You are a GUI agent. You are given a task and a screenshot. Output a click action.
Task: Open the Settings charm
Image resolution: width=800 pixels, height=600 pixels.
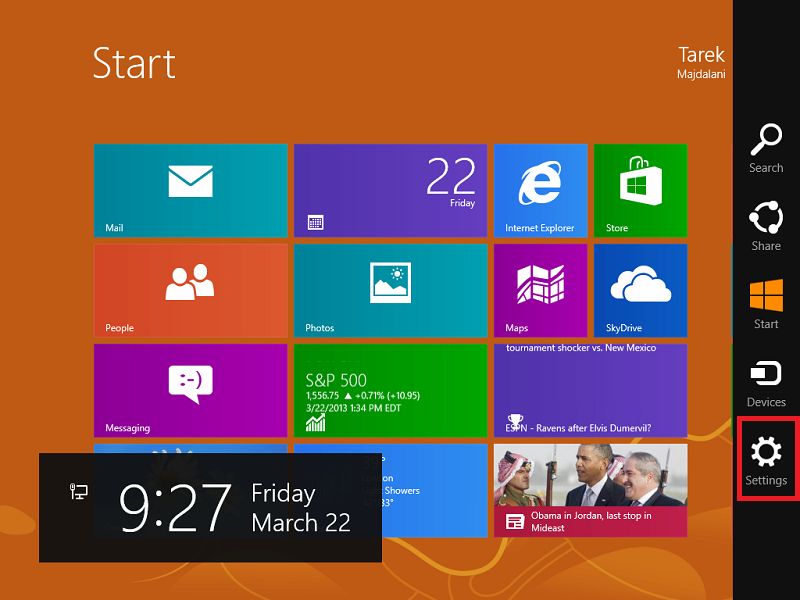point(766,460)
